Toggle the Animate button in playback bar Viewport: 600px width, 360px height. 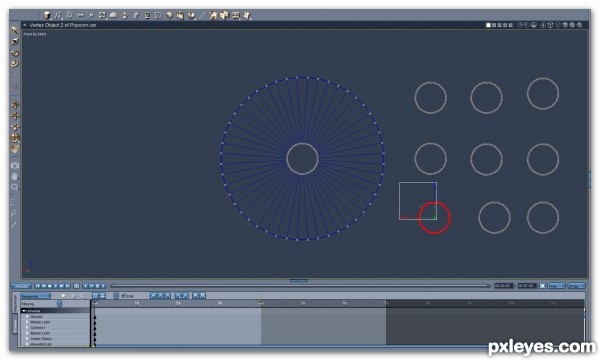pos(21,286)
